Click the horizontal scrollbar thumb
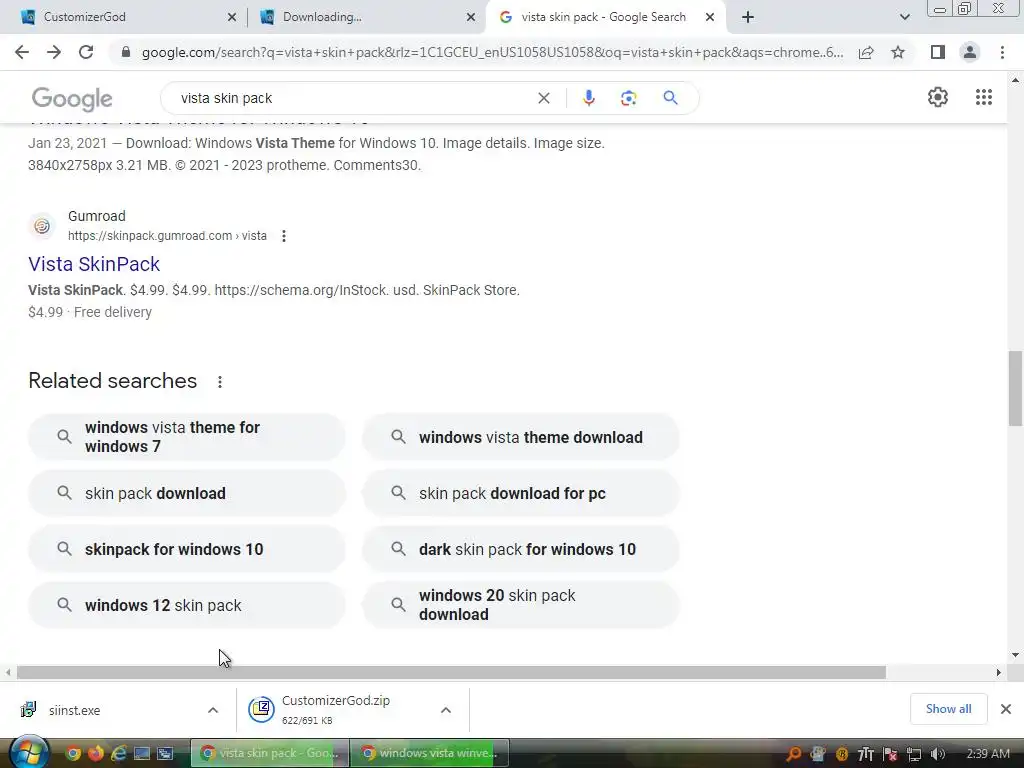The image size is (1024, 768). [x=451, y=672]
